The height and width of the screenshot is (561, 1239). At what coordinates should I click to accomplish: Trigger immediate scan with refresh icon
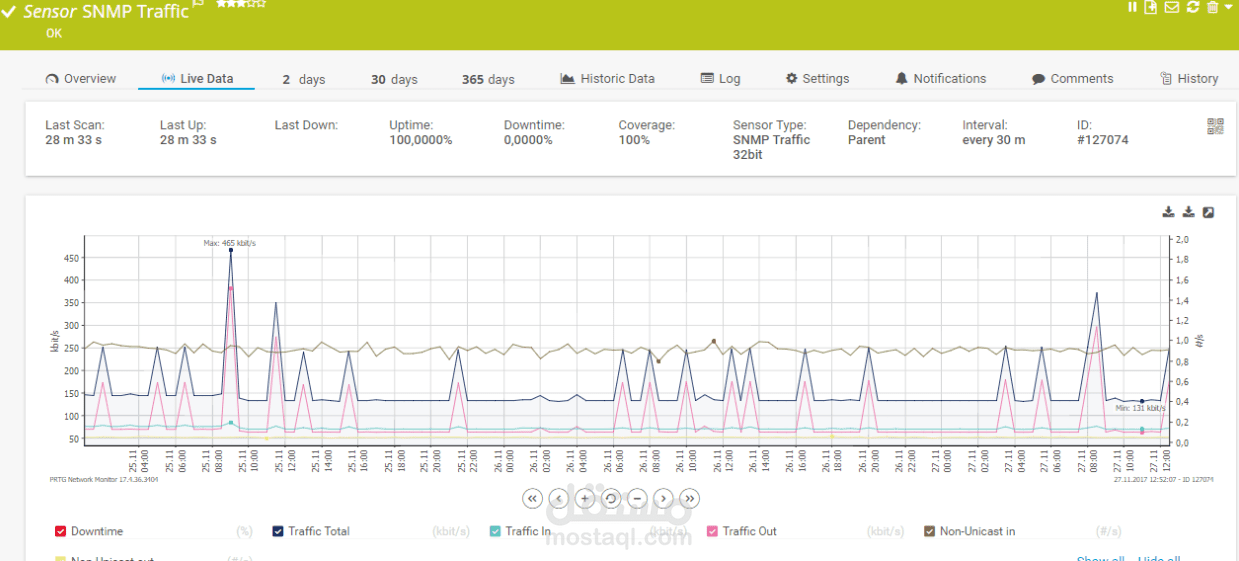coord(1192,7)
